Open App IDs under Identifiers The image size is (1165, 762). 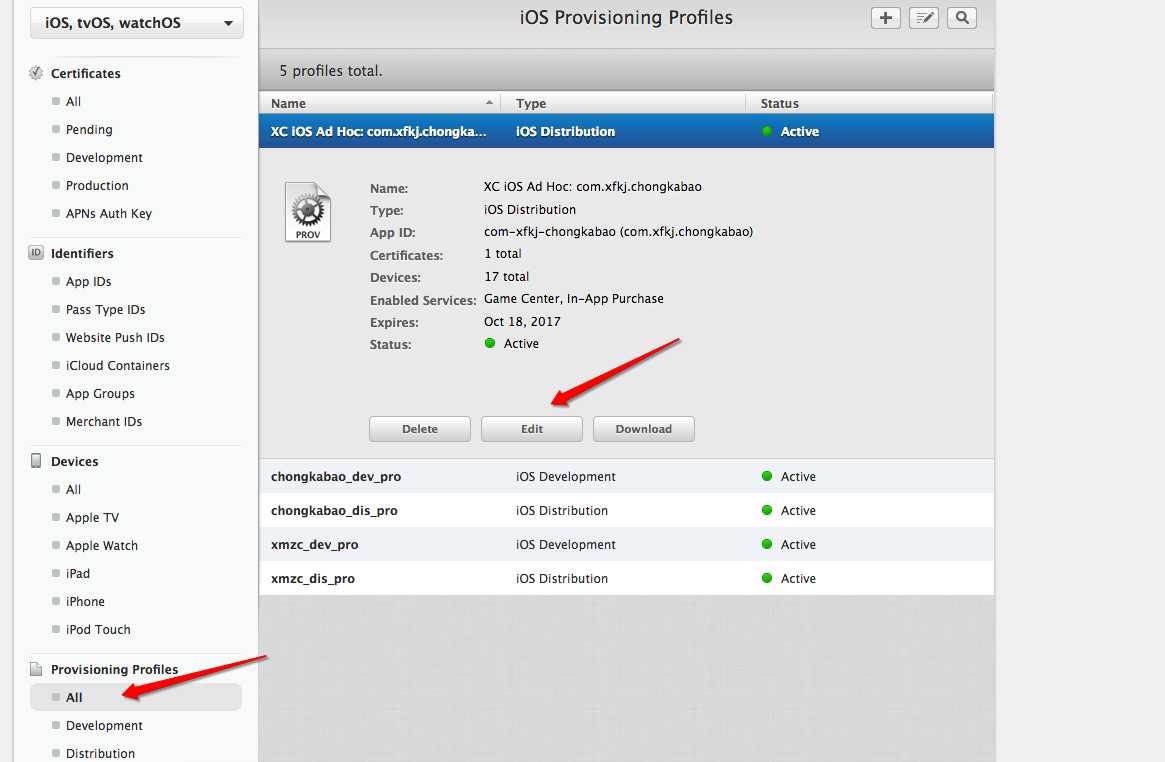coord(88,281)
